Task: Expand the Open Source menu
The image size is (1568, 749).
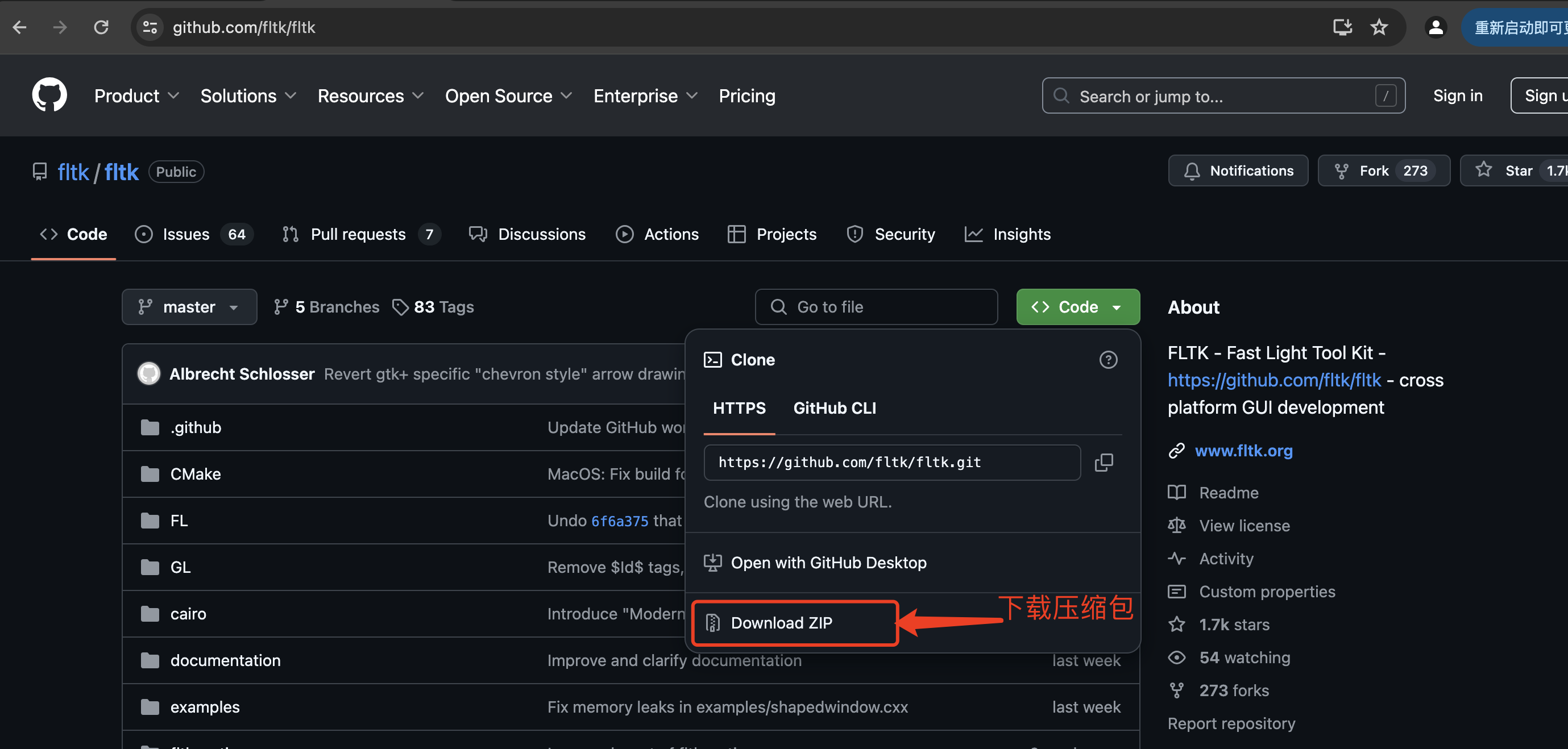Action: pyautogui.click(x=508, y=95)
